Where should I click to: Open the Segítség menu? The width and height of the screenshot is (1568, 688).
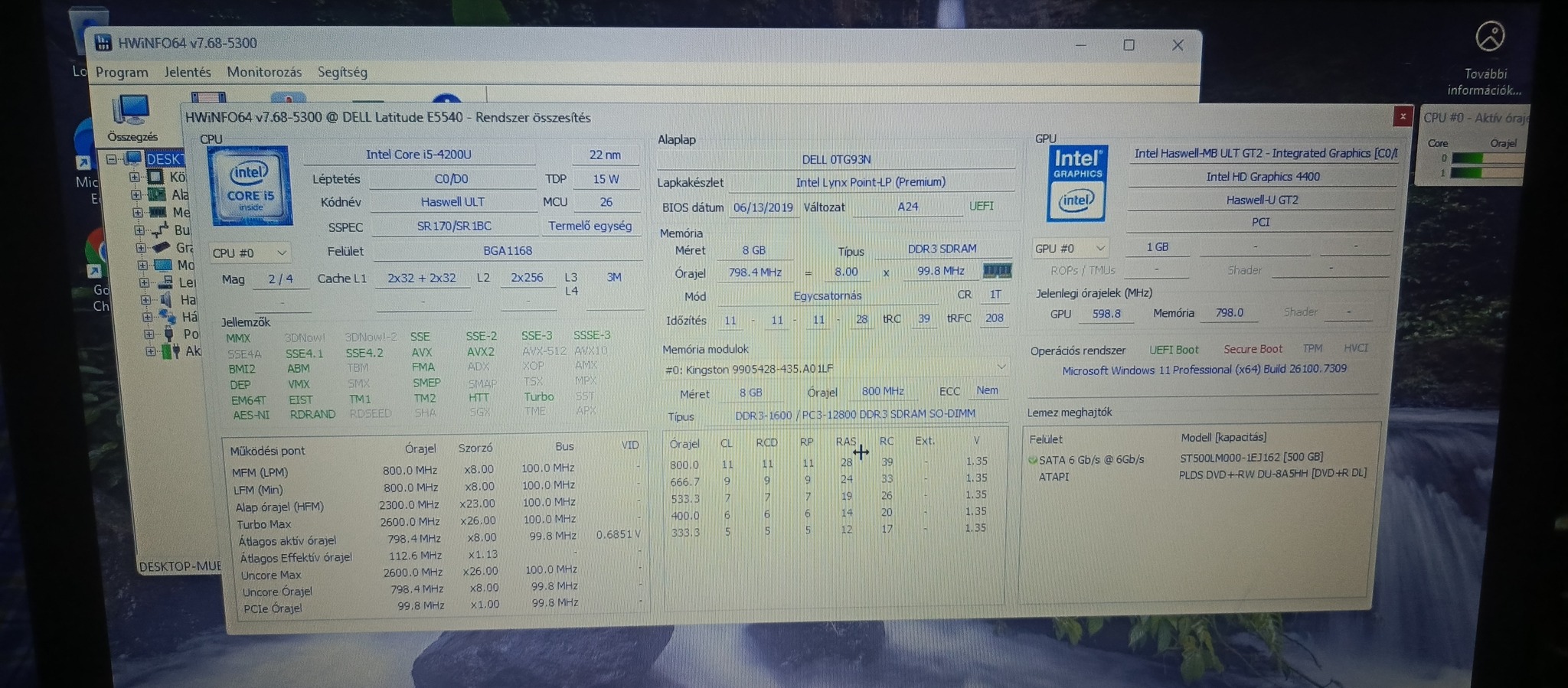[x=342, y=72]
